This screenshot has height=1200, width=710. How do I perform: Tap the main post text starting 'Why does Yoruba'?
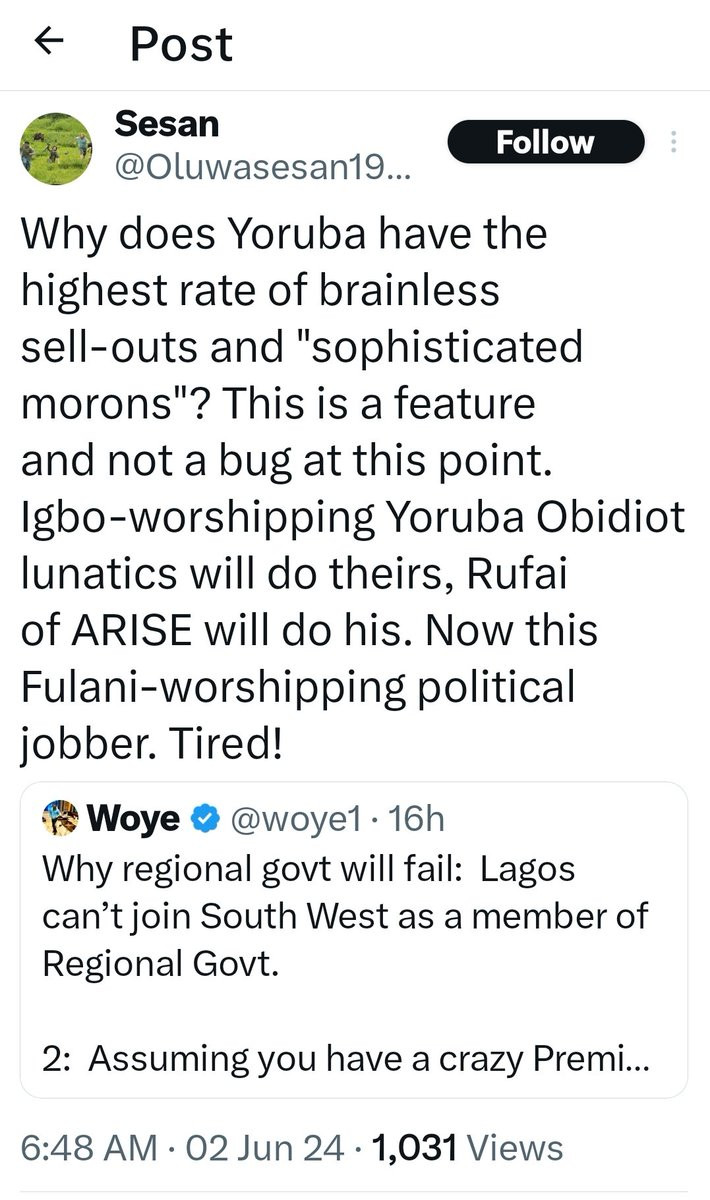284,235
